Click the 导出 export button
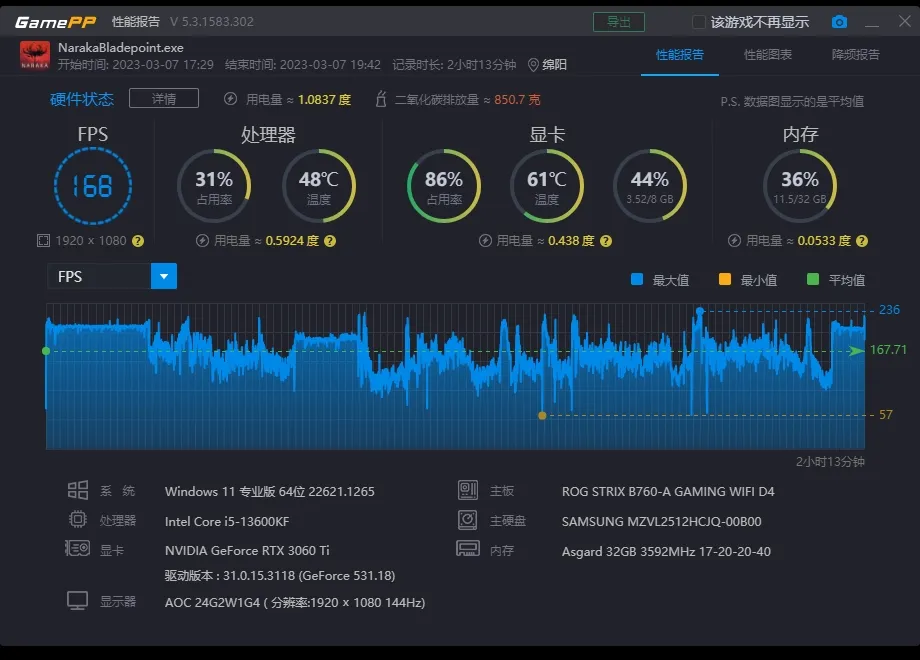 click(x=619, y=22)
